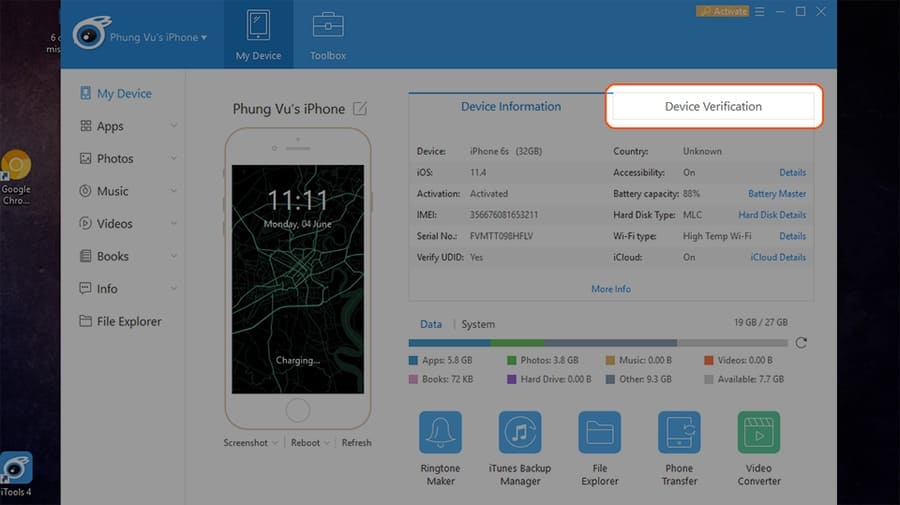Switch to Device Information tab
The image size is (900, 505).
[x=511, y=107]
